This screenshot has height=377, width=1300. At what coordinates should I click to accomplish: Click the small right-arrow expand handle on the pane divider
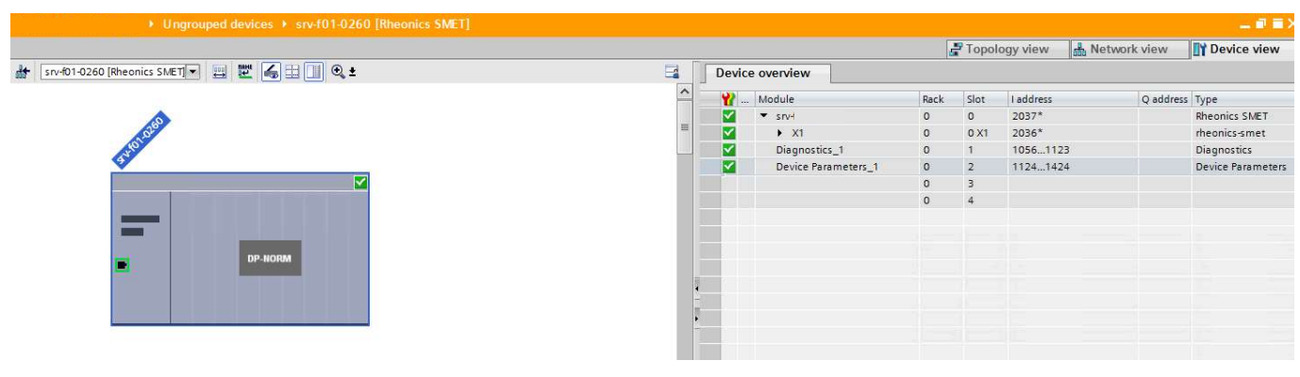[697, 318]
